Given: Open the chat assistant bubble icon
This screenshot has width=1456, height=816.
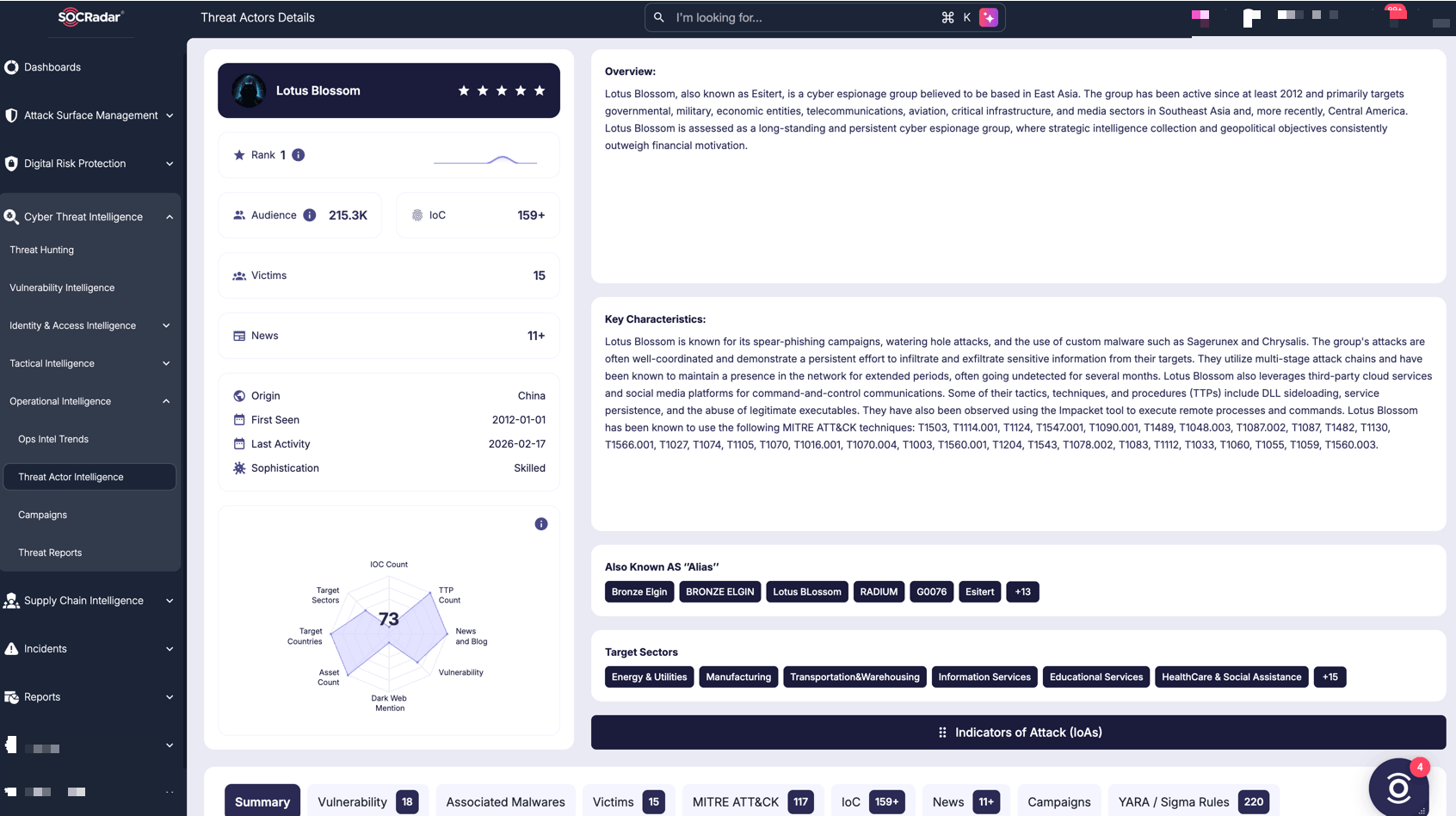Looking at the screenshot, I should (1398, 787).
